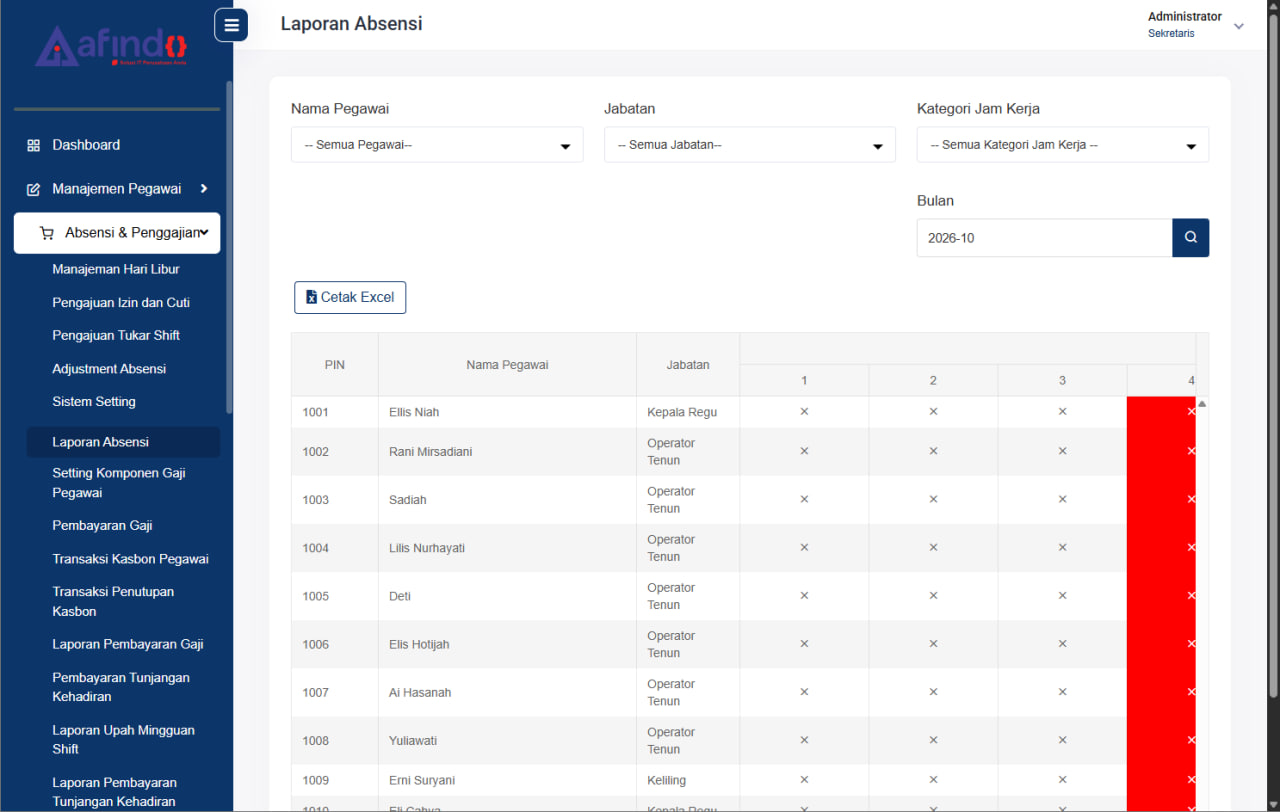Open the Kategori Jam Kerja dropdown

pos(1063,145)
